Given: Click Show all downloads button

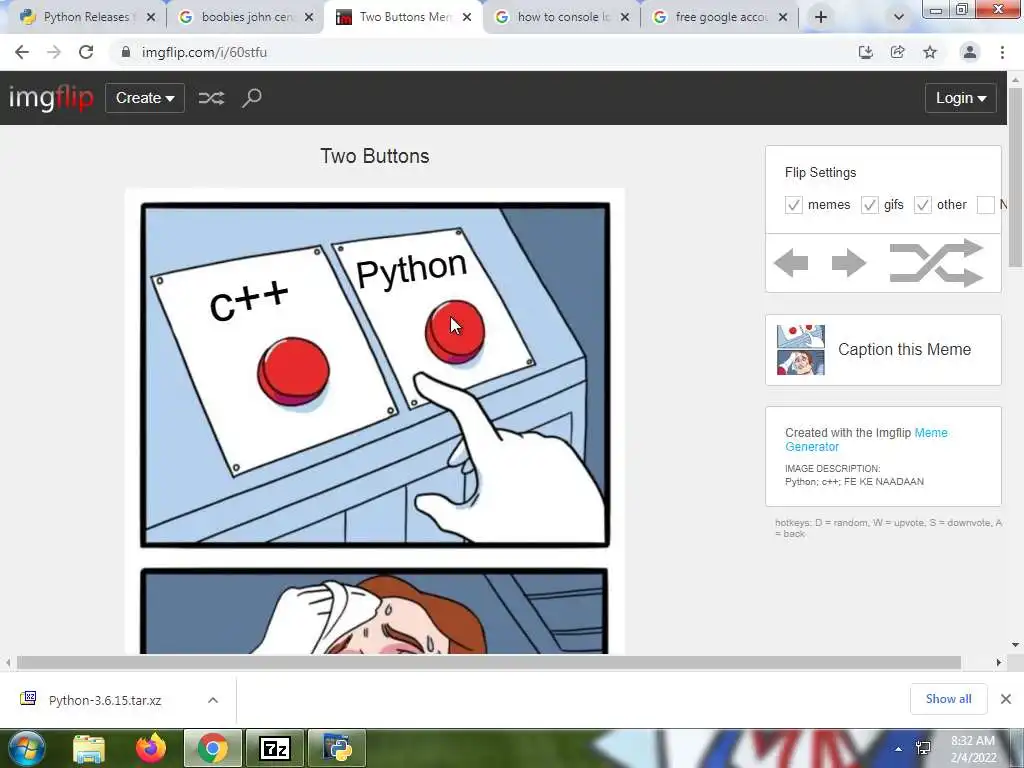Looking at the screenshot, I should (948, 699).
